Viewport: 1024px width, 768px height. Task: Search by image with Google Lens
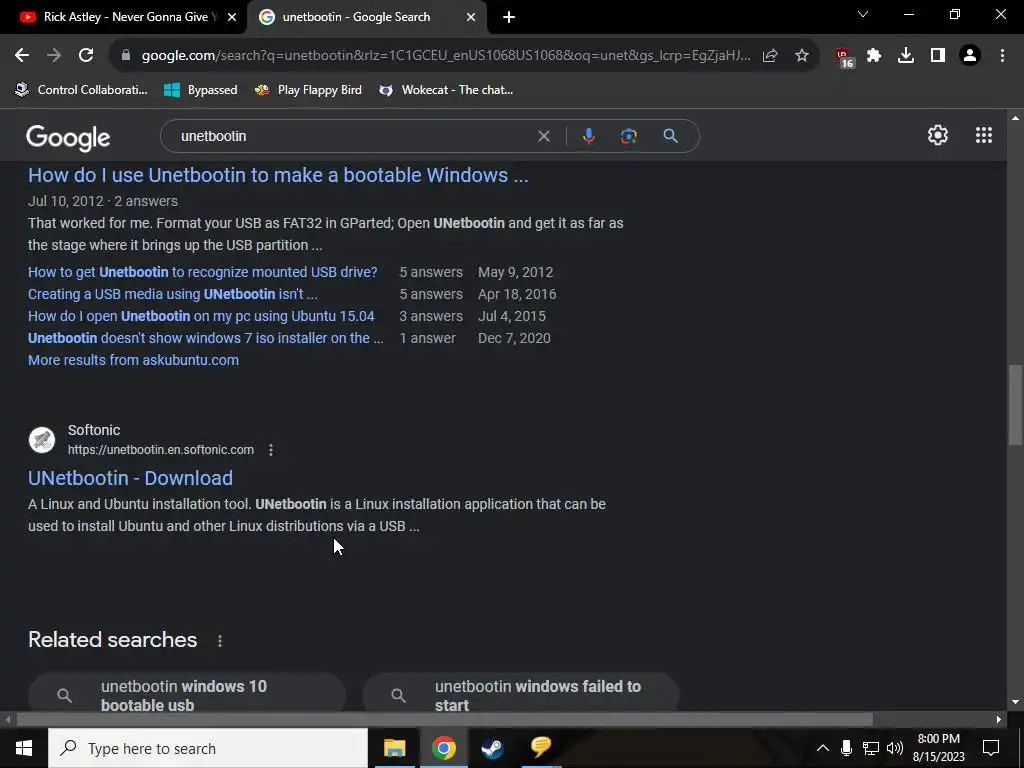[628, 136]
